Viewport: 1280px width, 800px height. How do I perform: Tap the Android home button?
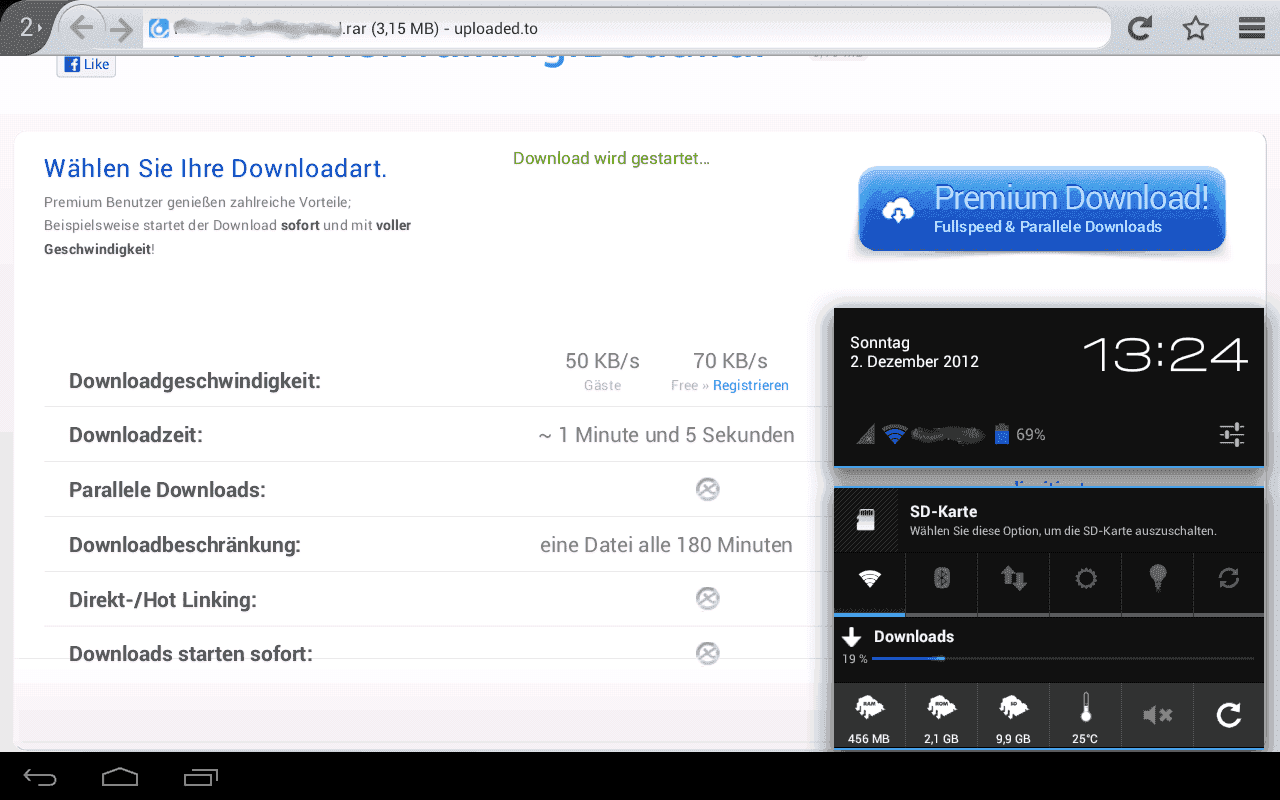[119, 776]
